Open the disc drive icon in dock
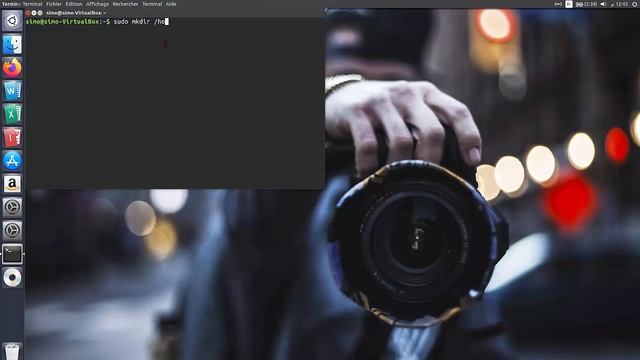The image size is (640, 360). (12, 278)
